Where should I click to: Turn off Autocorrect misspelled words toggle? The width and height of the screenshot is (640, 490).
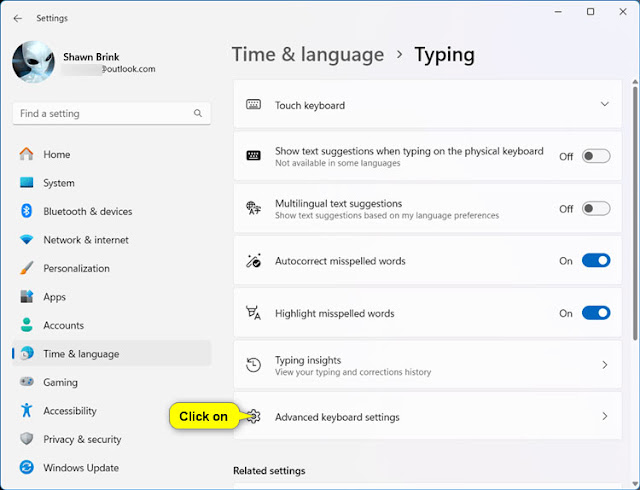pos(596,261)
